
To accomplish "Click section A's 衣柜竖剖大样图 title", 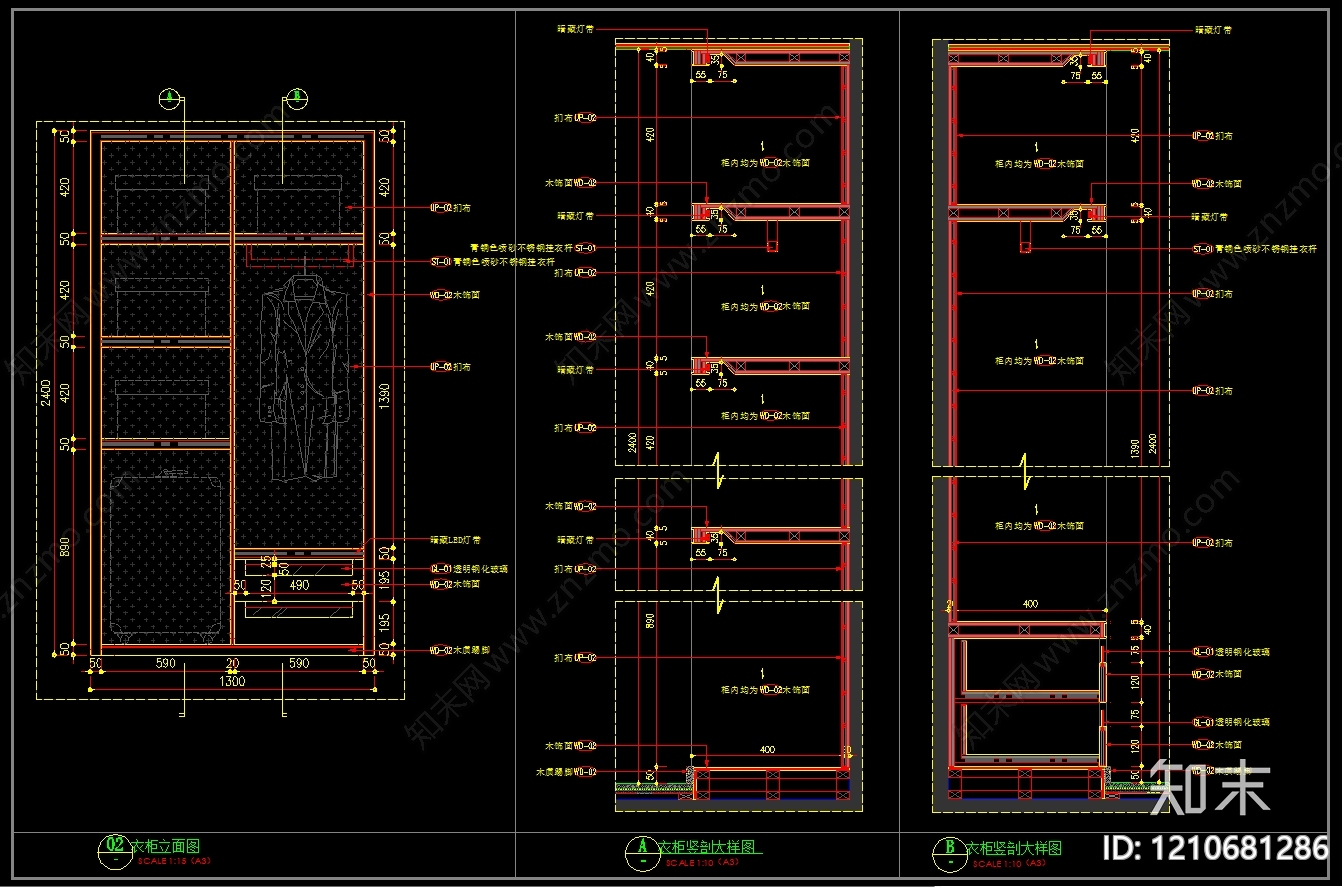I will (709, 847).
